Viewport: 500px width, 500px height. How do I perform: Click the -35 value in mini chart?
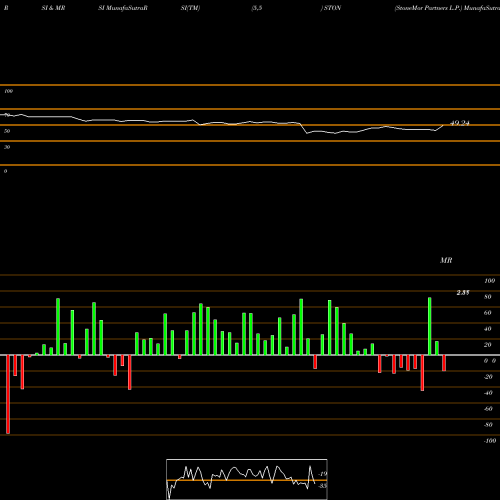(323, 486)
